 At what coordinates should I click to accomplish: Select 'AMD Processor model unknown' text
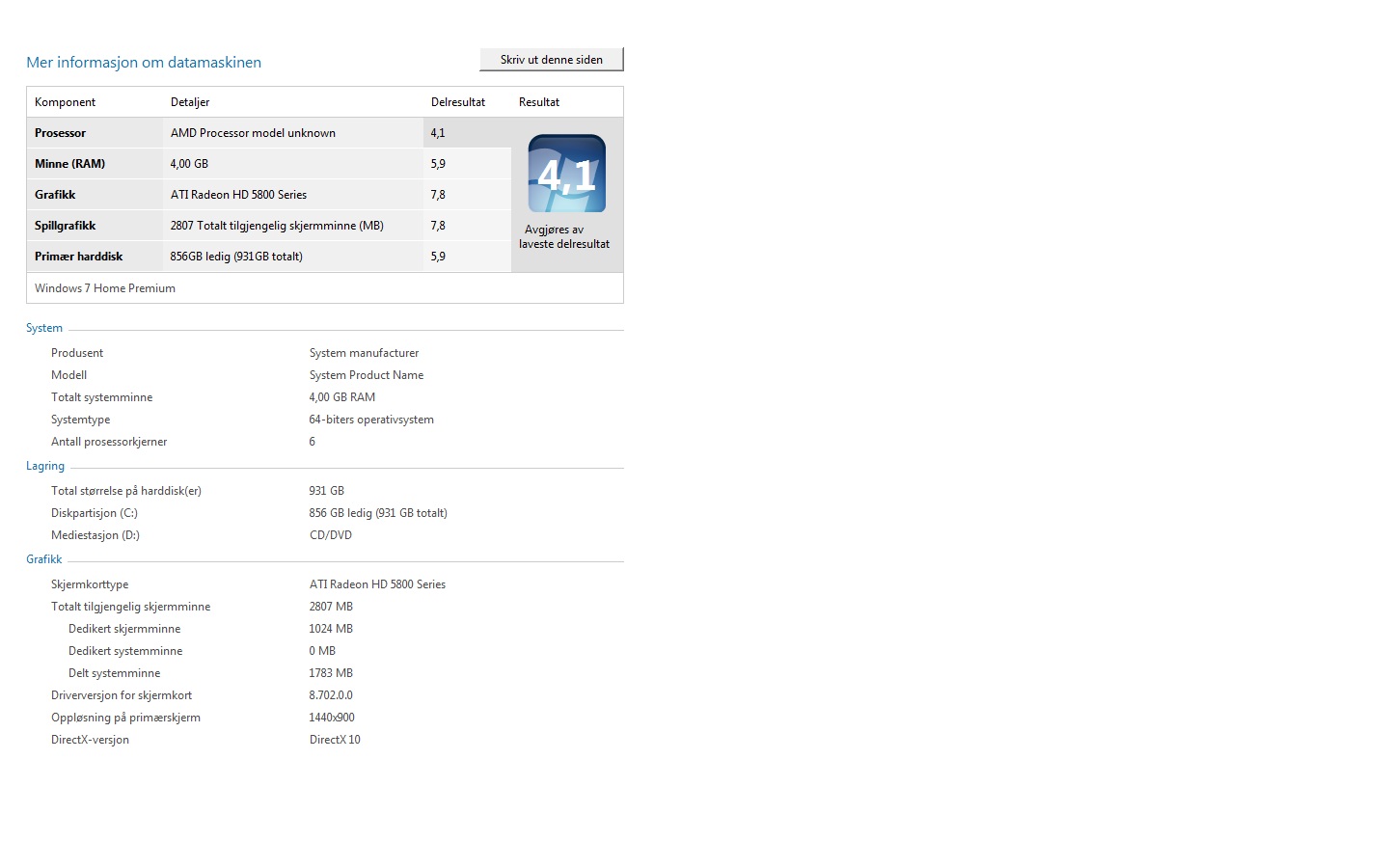[x=253, y=133]
